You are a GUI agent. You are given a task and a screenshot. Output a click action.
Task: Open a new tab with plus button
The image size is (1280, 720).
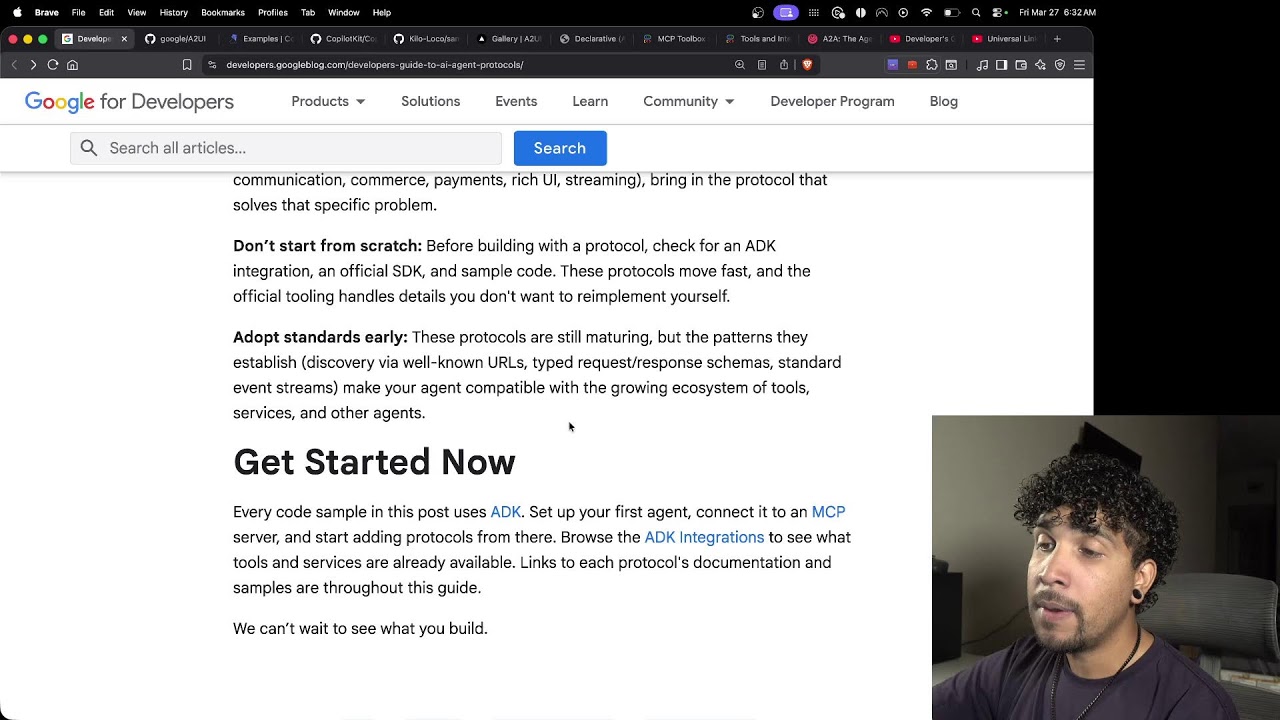(1057, 39)
